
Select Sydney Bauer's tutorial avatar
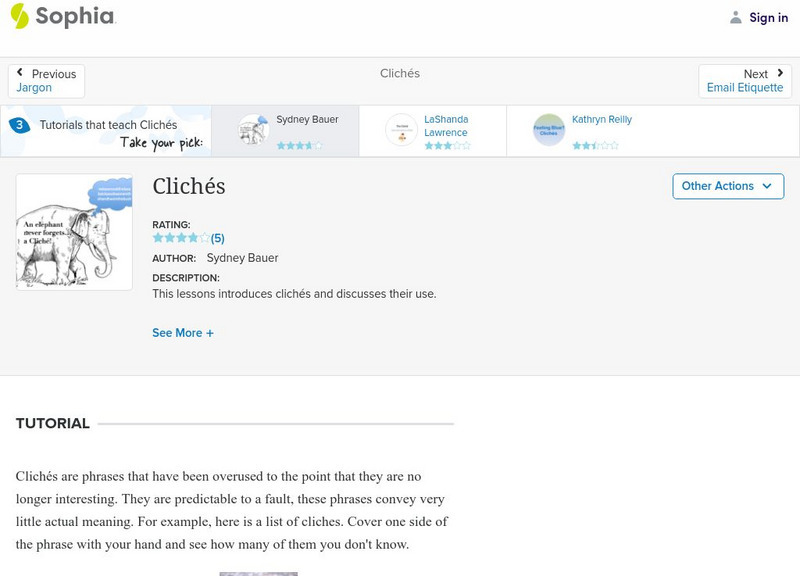coord(254,129)
